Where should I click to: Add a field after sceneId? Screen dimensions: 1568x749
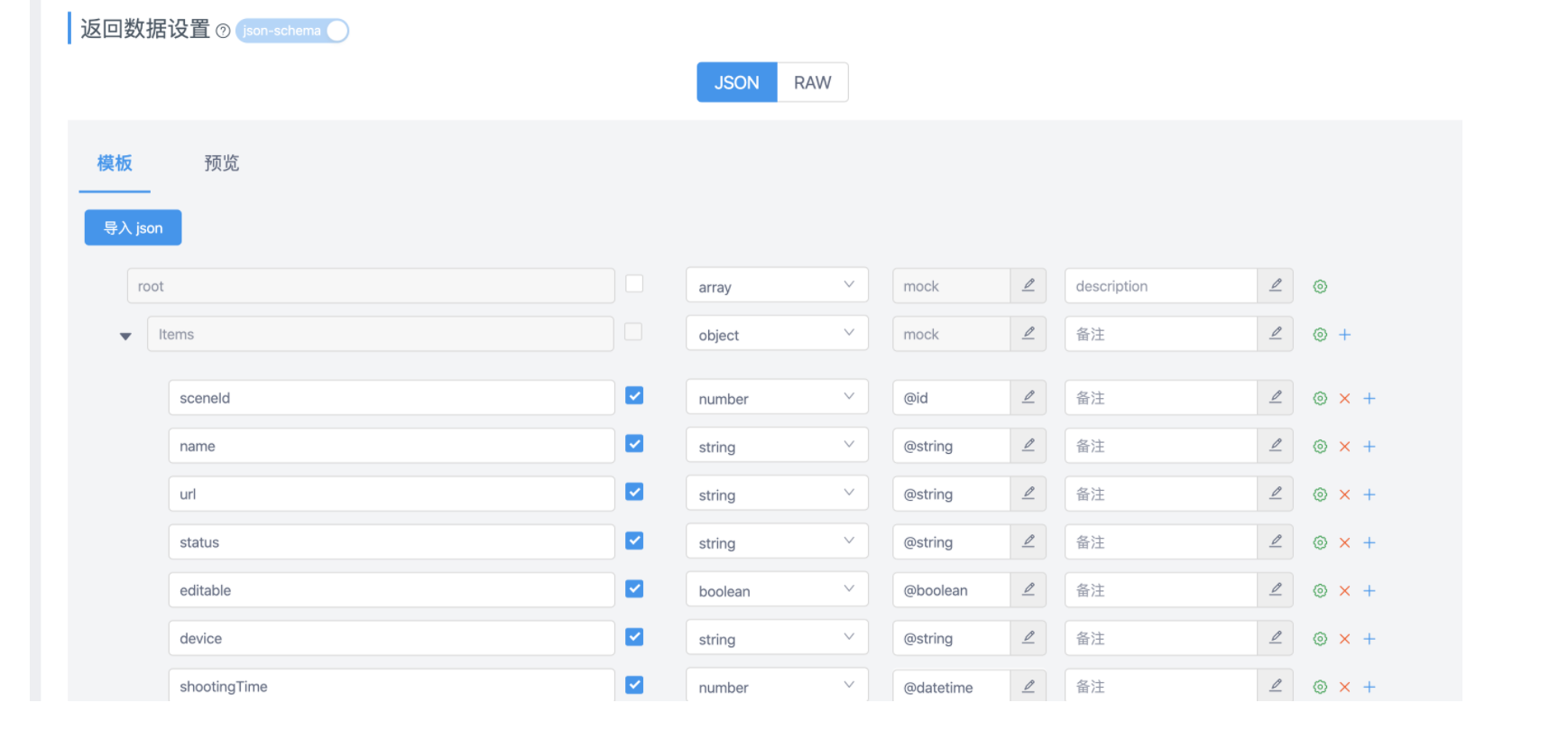tap(1370, 399)
